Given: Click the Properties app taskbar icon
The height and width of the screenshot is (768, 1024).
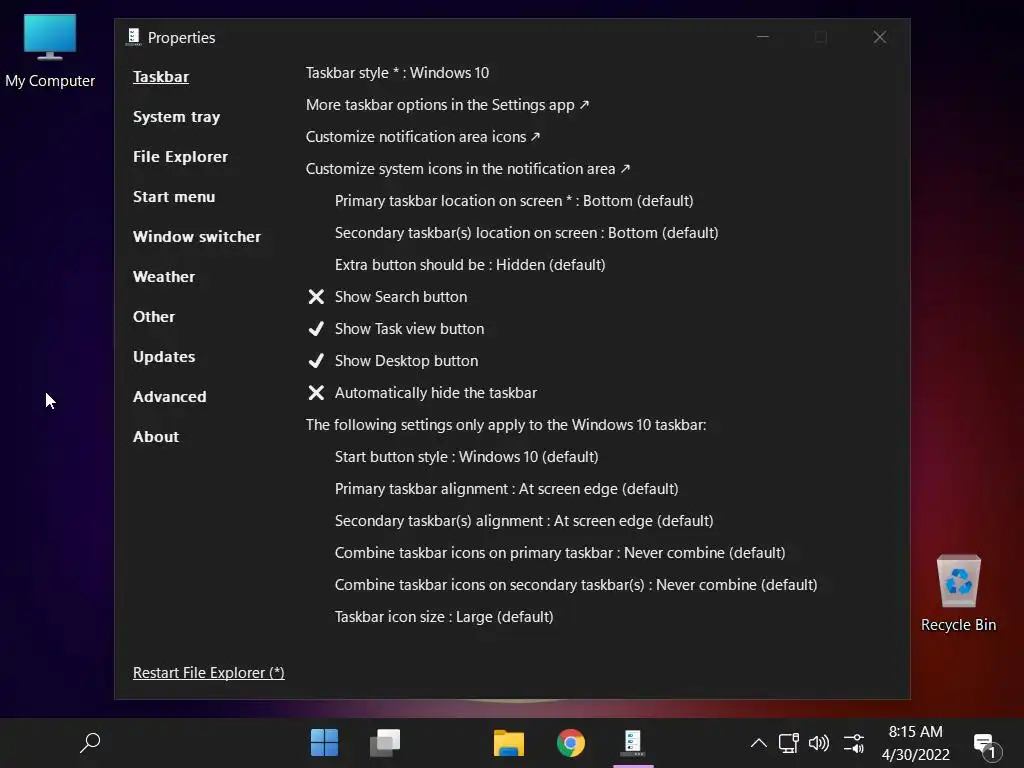Looking at the screenshot, I should pos(632,743).
